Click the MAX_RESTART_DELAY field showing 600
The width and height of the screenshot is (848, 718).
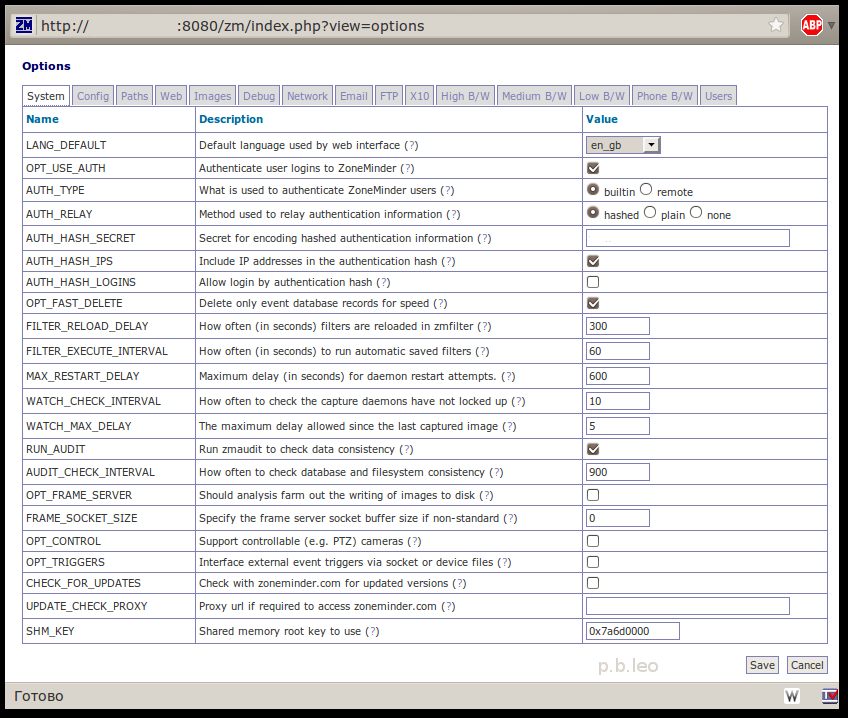pyautogui.click(x=618, y=376)
